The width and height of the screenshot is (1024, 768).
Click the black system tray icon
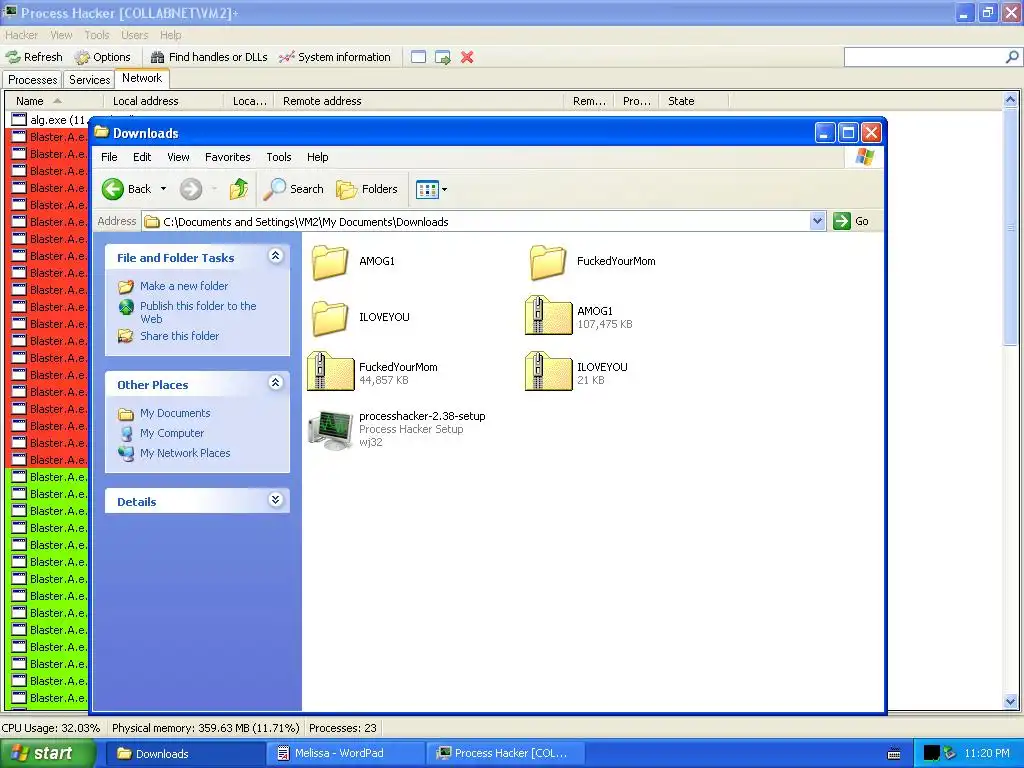click(x=931, y=754)
